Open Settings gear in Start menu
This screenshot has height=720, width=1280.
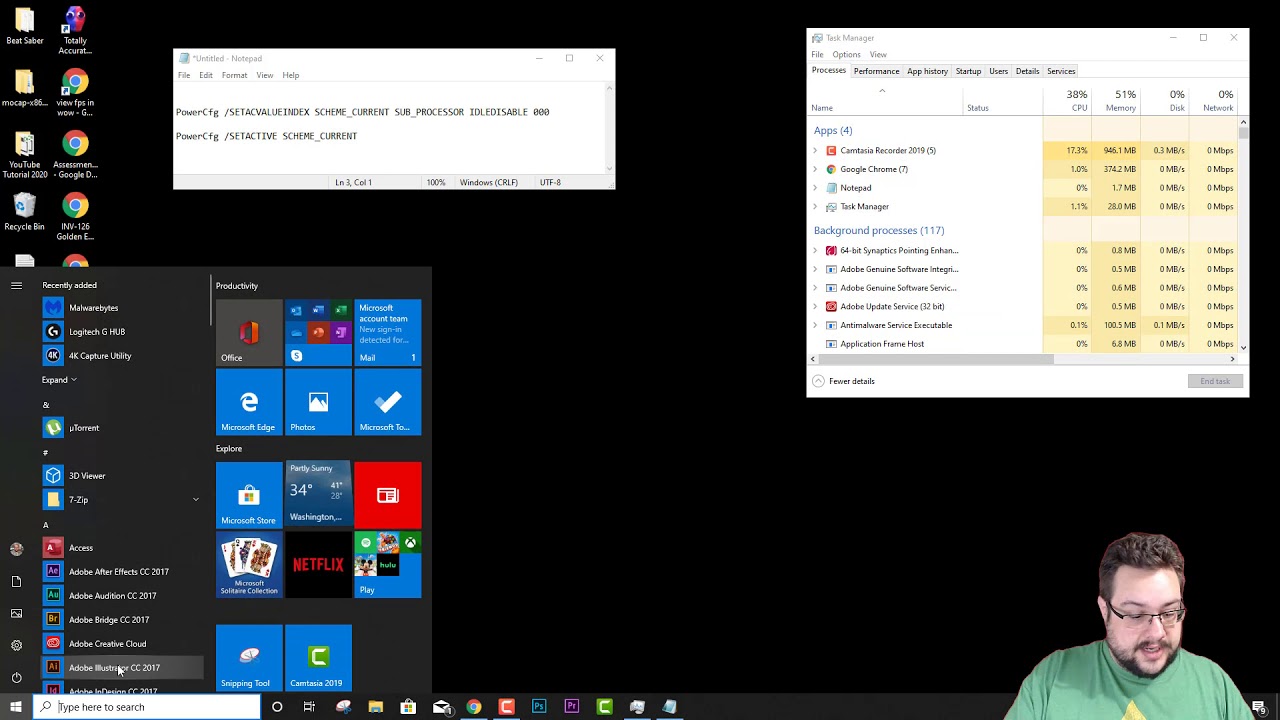click(x=16, y=645)
